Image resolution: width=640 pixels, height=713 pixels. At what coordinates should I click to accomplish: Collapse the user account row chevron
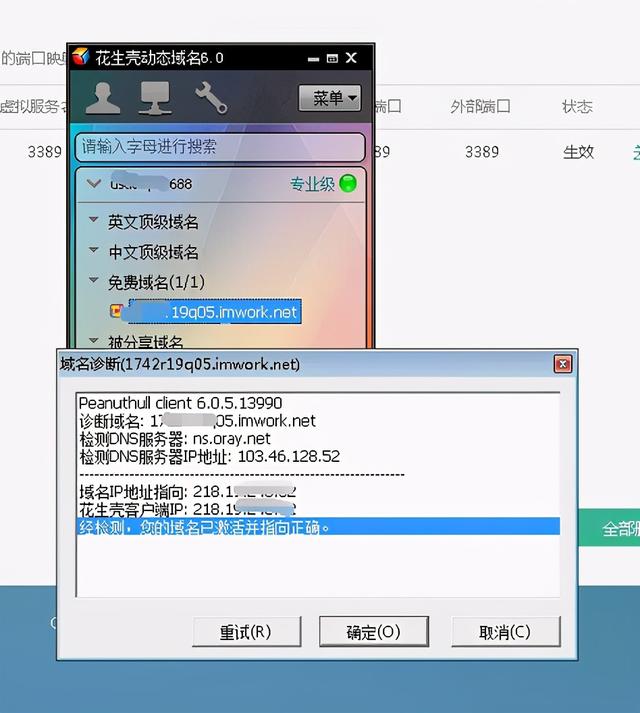94,184
